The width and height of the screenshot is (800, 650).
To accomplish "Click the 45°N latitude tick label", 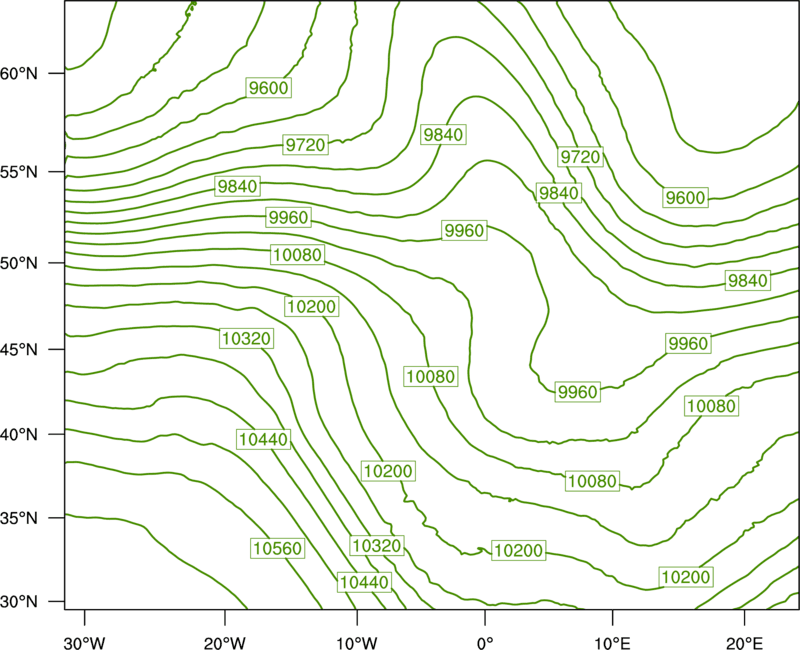I will 19,349.
